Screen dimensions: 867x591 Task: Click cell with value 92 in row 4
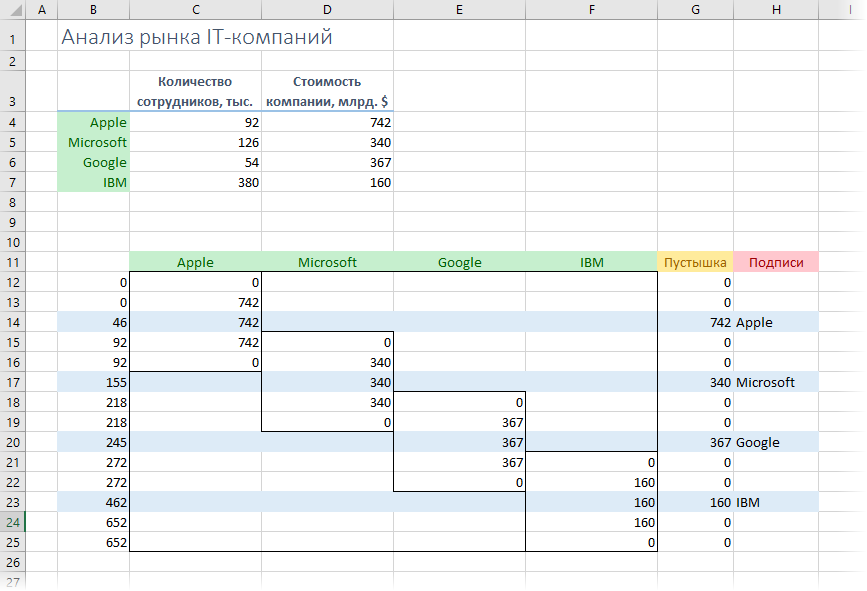click(x=195, y=122)
